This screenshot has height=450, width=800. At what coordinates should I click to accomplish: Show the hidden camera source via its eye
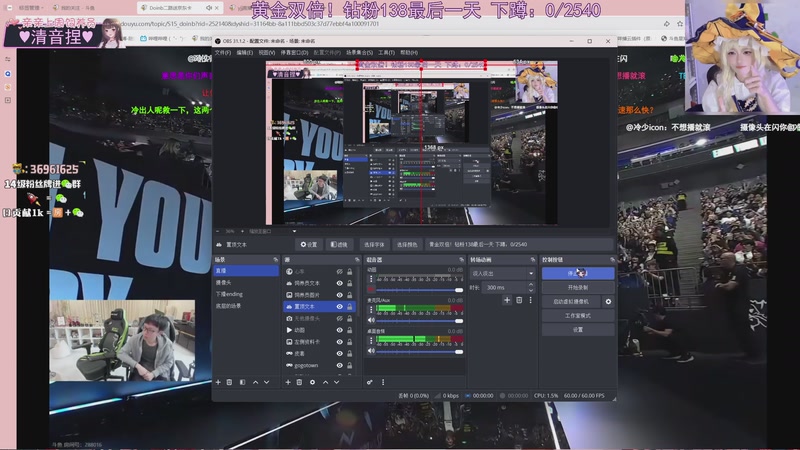pyautogui.click(x=339, y=318)
